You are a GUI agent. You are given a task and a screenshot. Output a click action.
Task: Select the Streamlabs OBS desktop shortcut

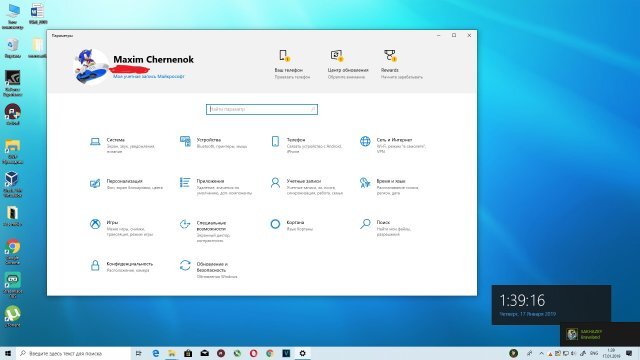13,285
